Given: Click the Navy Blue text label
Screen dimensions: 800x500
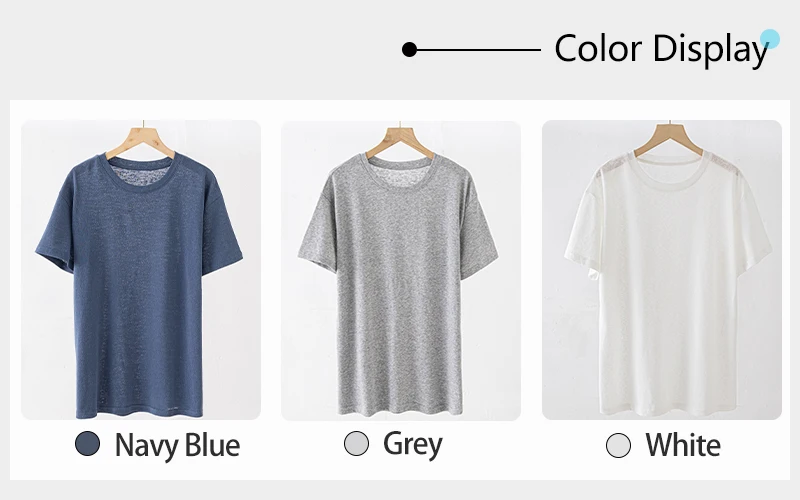Looking at the screenshot, I should 177,445.
